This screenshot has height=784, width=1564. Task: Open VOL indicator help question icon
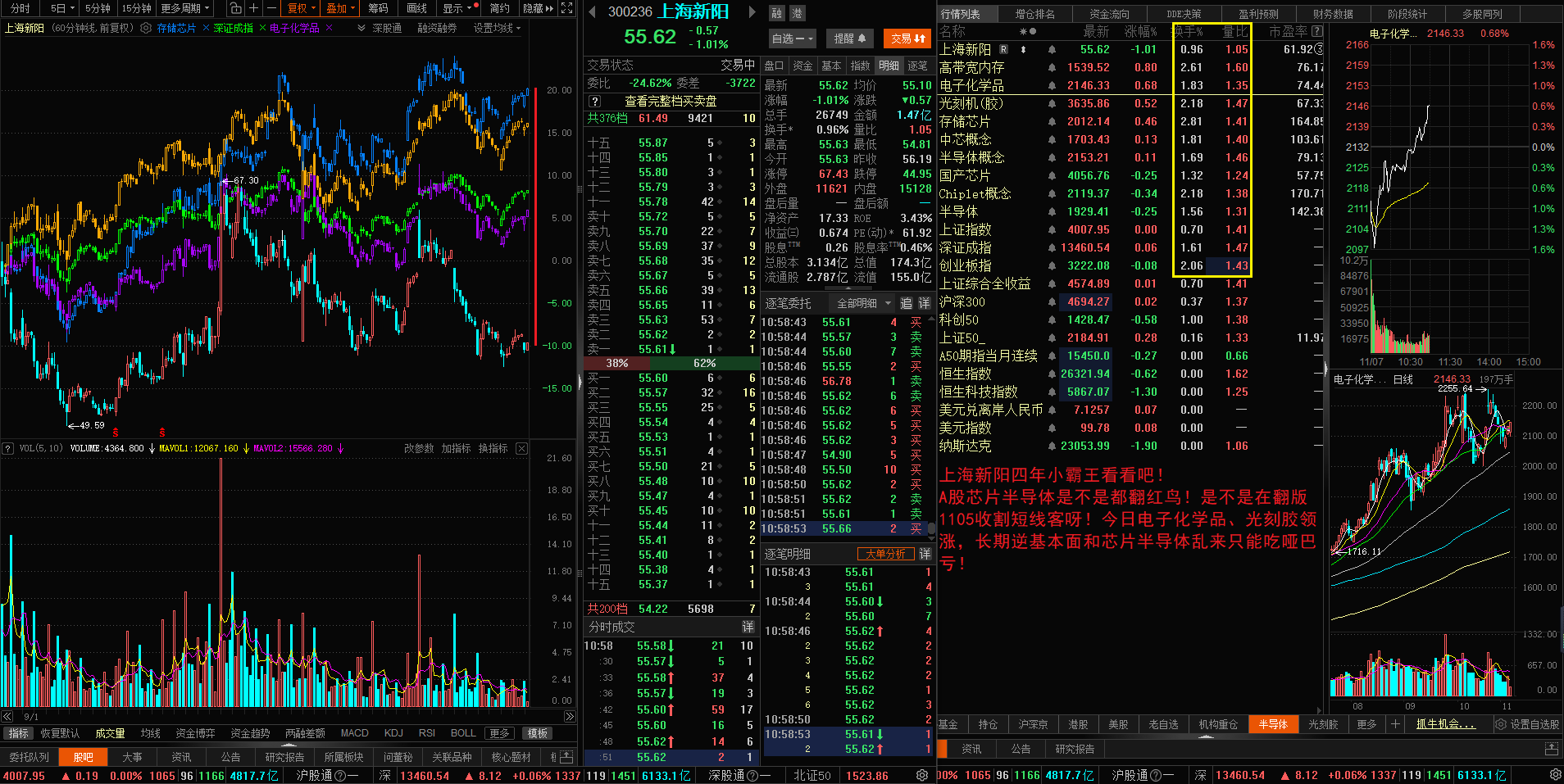(7, 448)
